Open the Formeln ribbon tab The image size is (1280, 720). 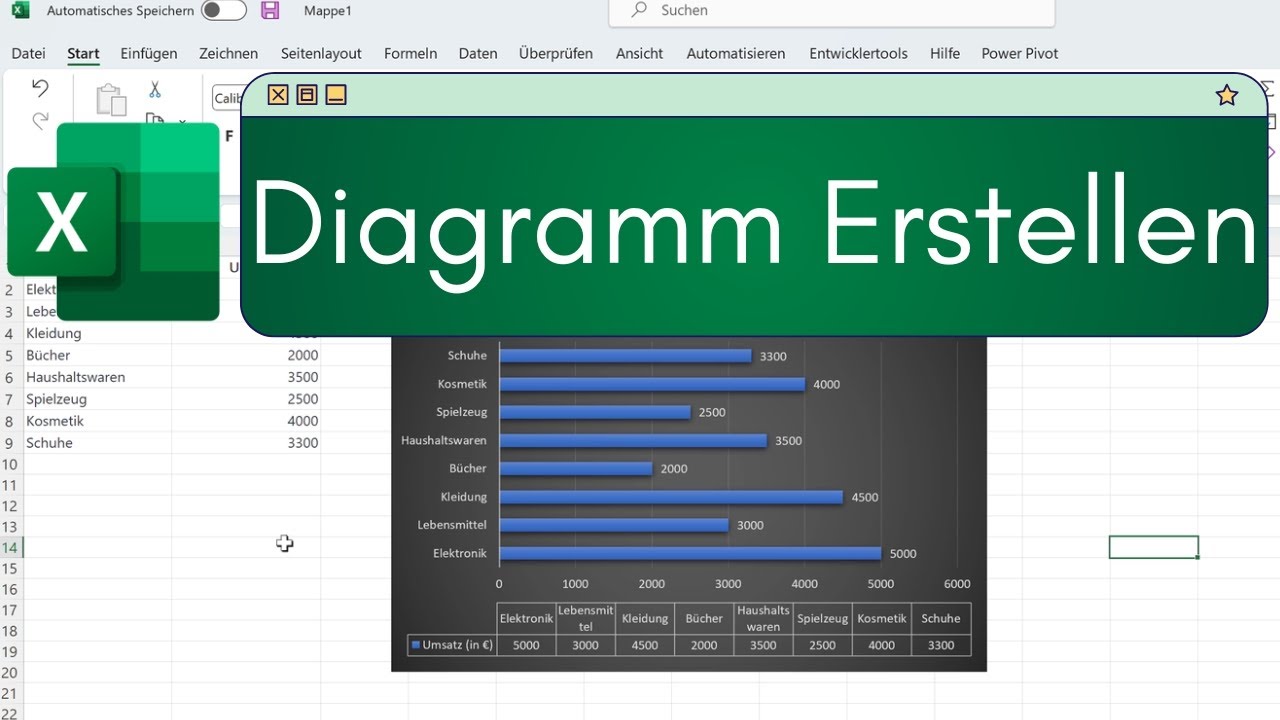pos(410,54)
